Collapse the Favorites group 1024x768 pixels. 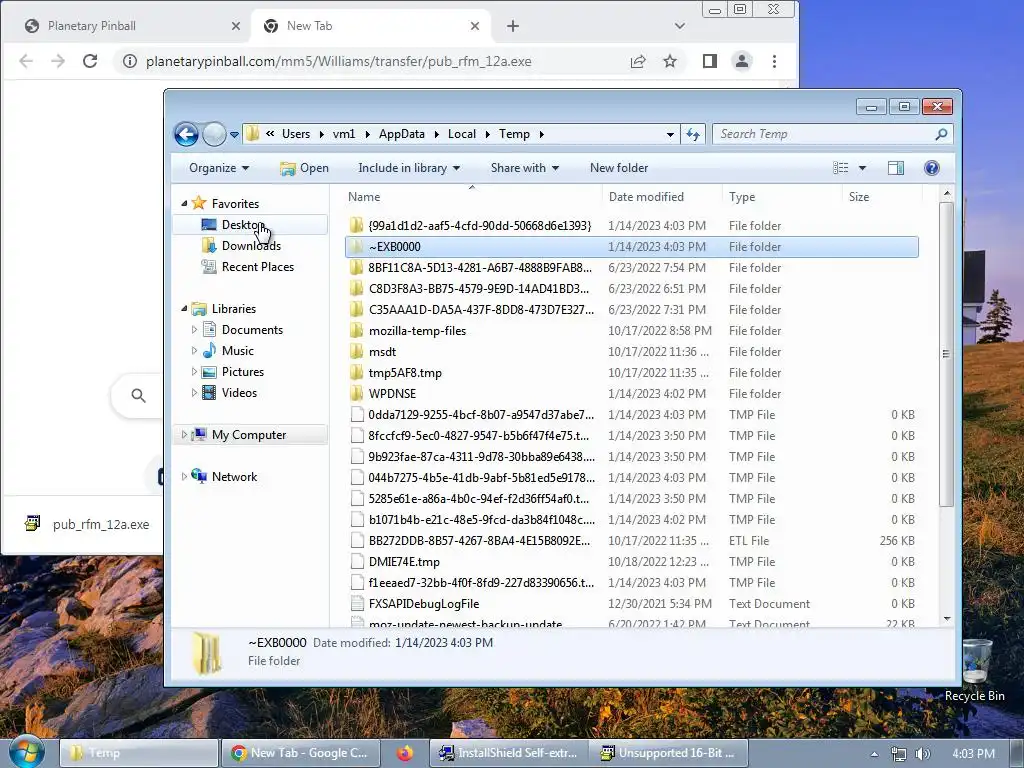click(x=184, y=204)
